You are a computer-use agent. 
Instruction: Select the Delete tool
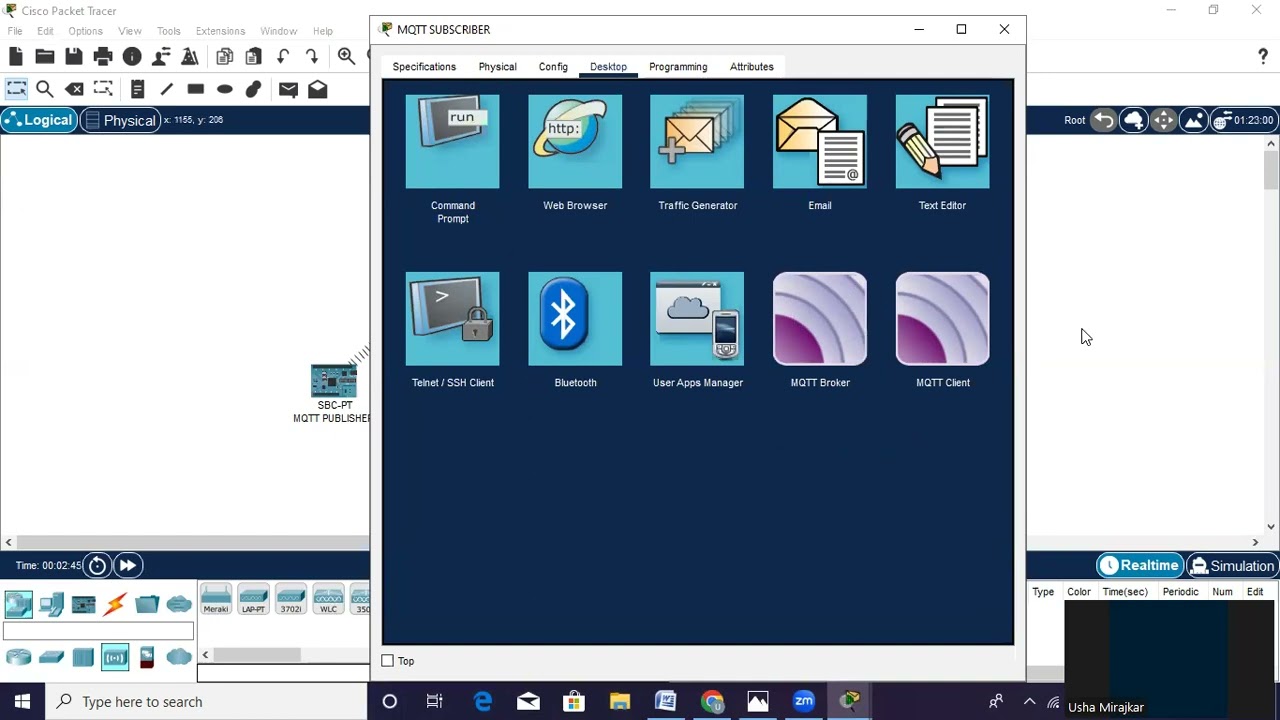pyautogui.click(x=74, y=89)
